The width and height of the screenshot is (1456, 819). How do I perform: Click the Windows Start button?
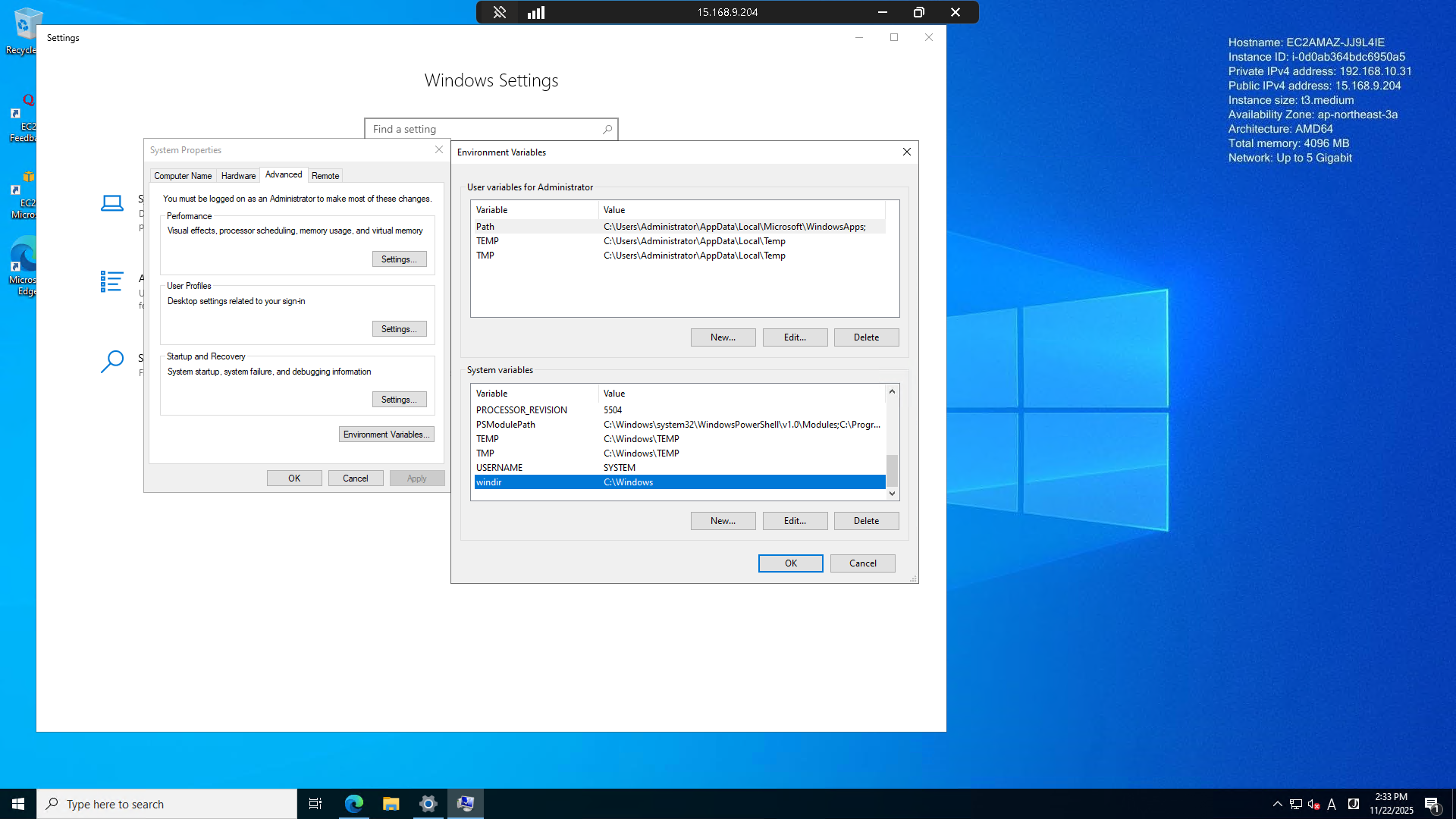click(18, 804)
